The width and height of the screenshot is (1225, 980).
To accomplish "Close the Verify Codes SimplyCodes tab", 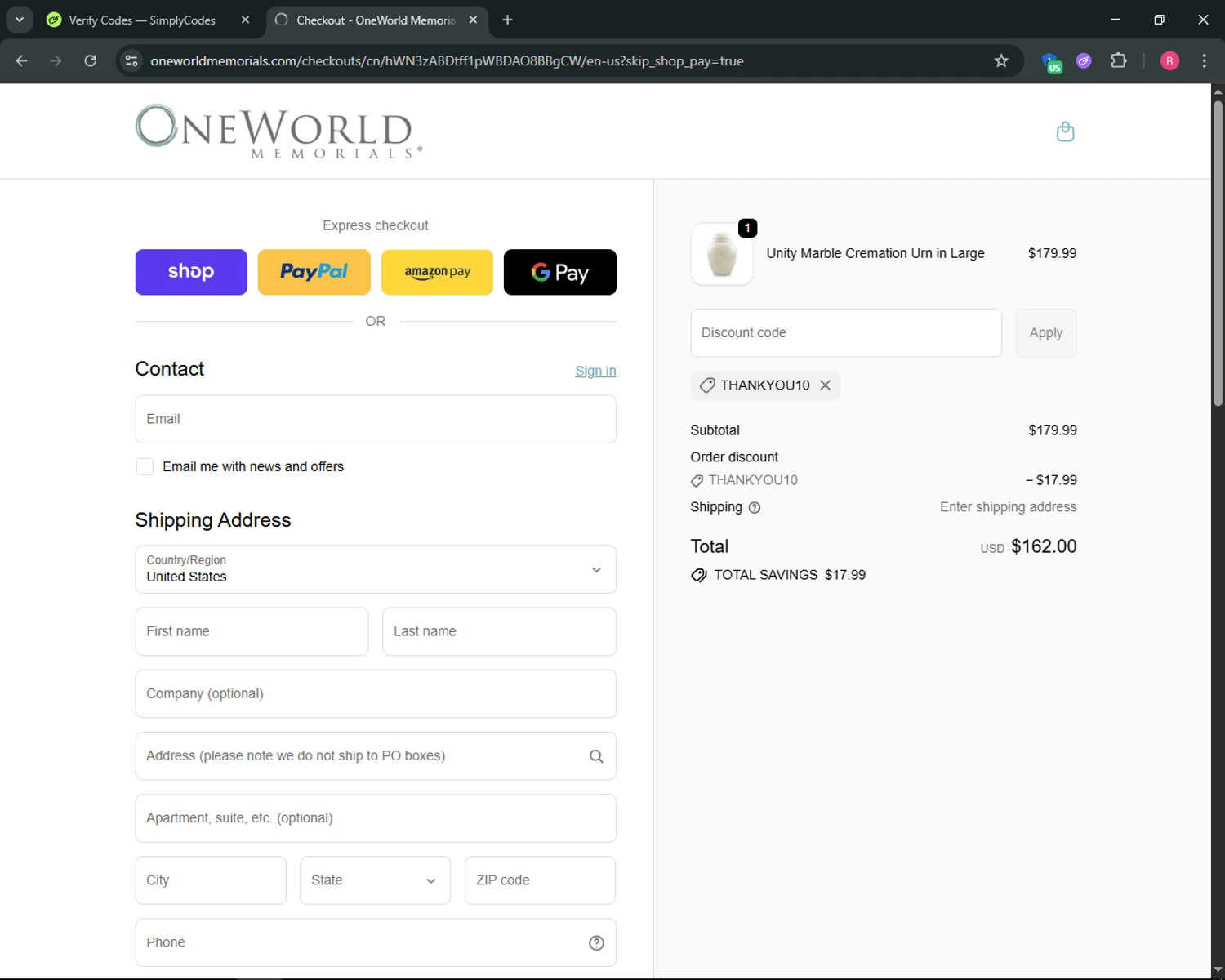I will click(245, 20).
